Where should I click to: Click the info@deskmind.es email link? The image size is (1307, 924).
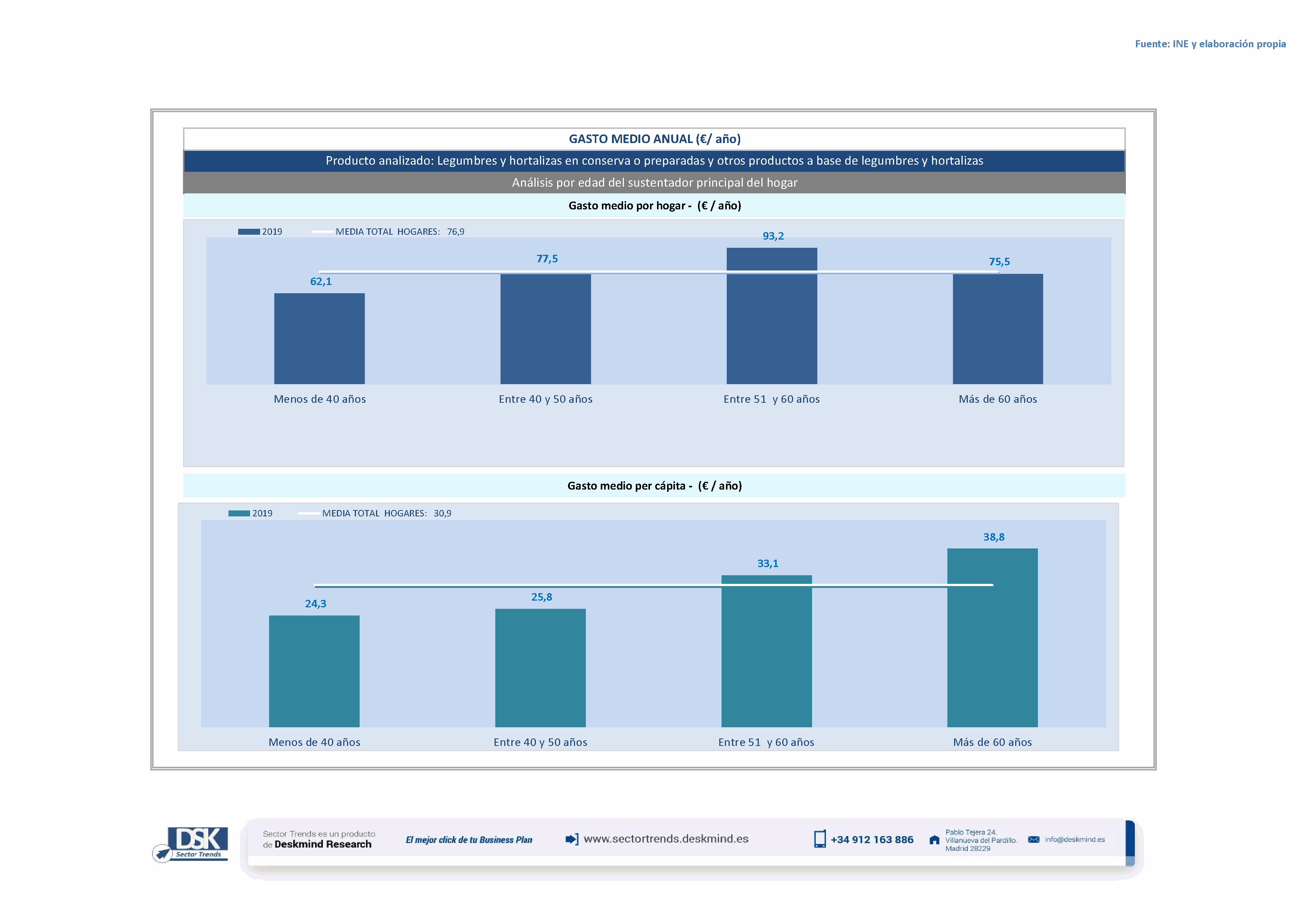point(1075,840)
